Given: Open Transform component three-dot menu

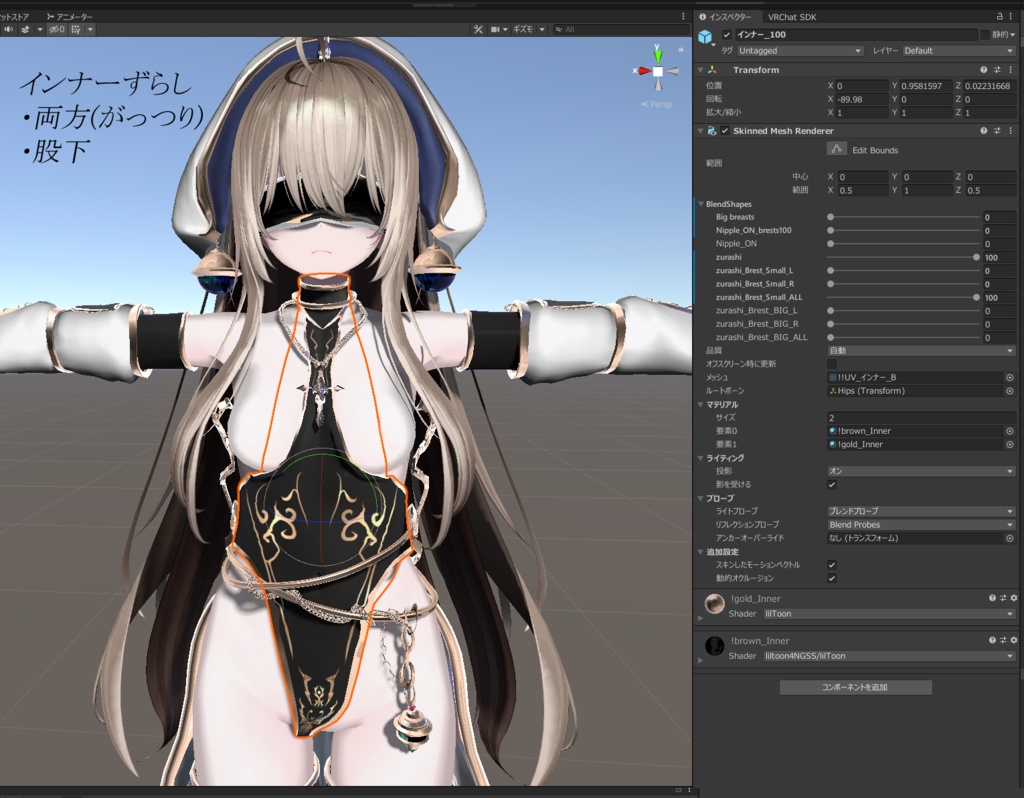Looking at the screenshot, I should [1011, 70].
